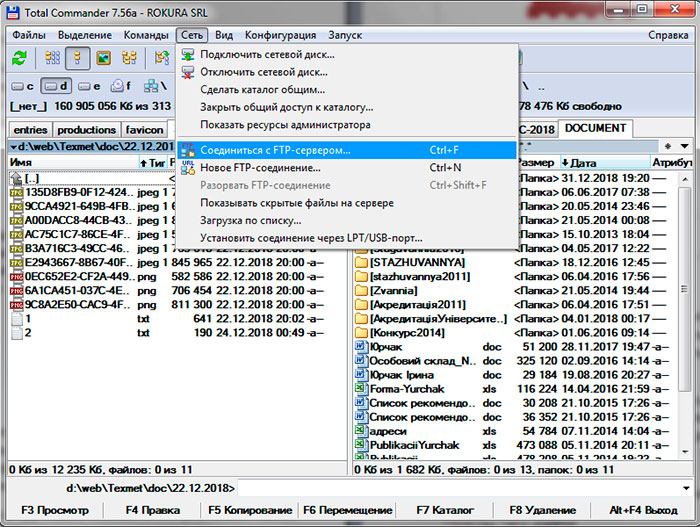Open right panel directory history dropdown arrow
The image size is (700, 527).
pyautogui.click(x=684, y=146)
